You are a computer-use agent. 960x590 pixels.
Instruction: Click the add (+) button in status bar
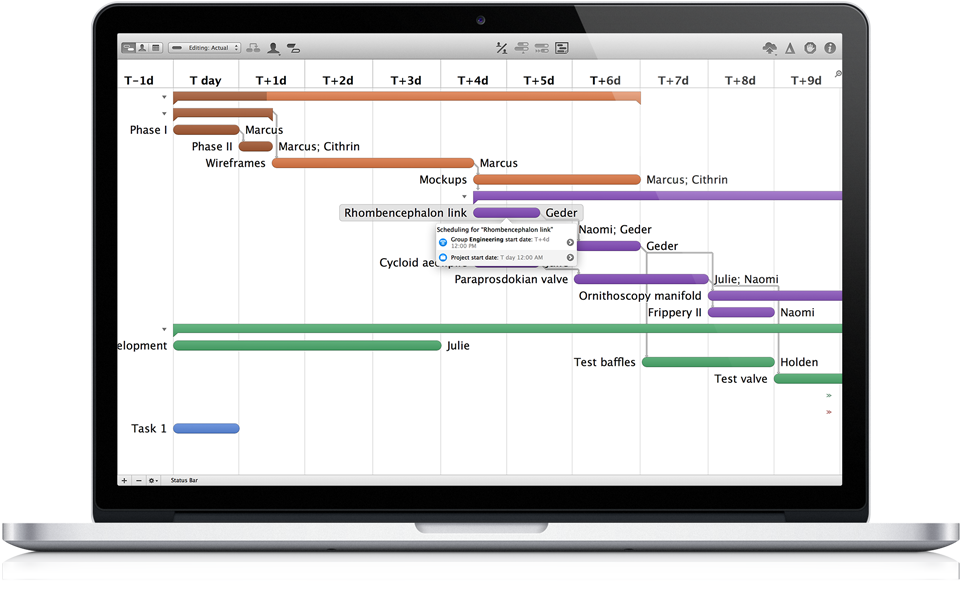pos(124,480)
